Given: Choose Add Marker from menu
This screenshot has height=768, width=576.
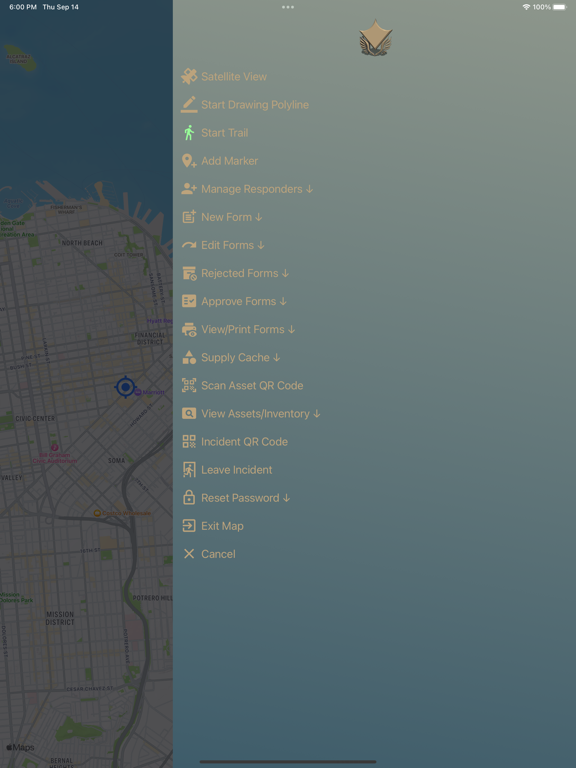Looking at the screenshot, I should (x=229, y=161).
